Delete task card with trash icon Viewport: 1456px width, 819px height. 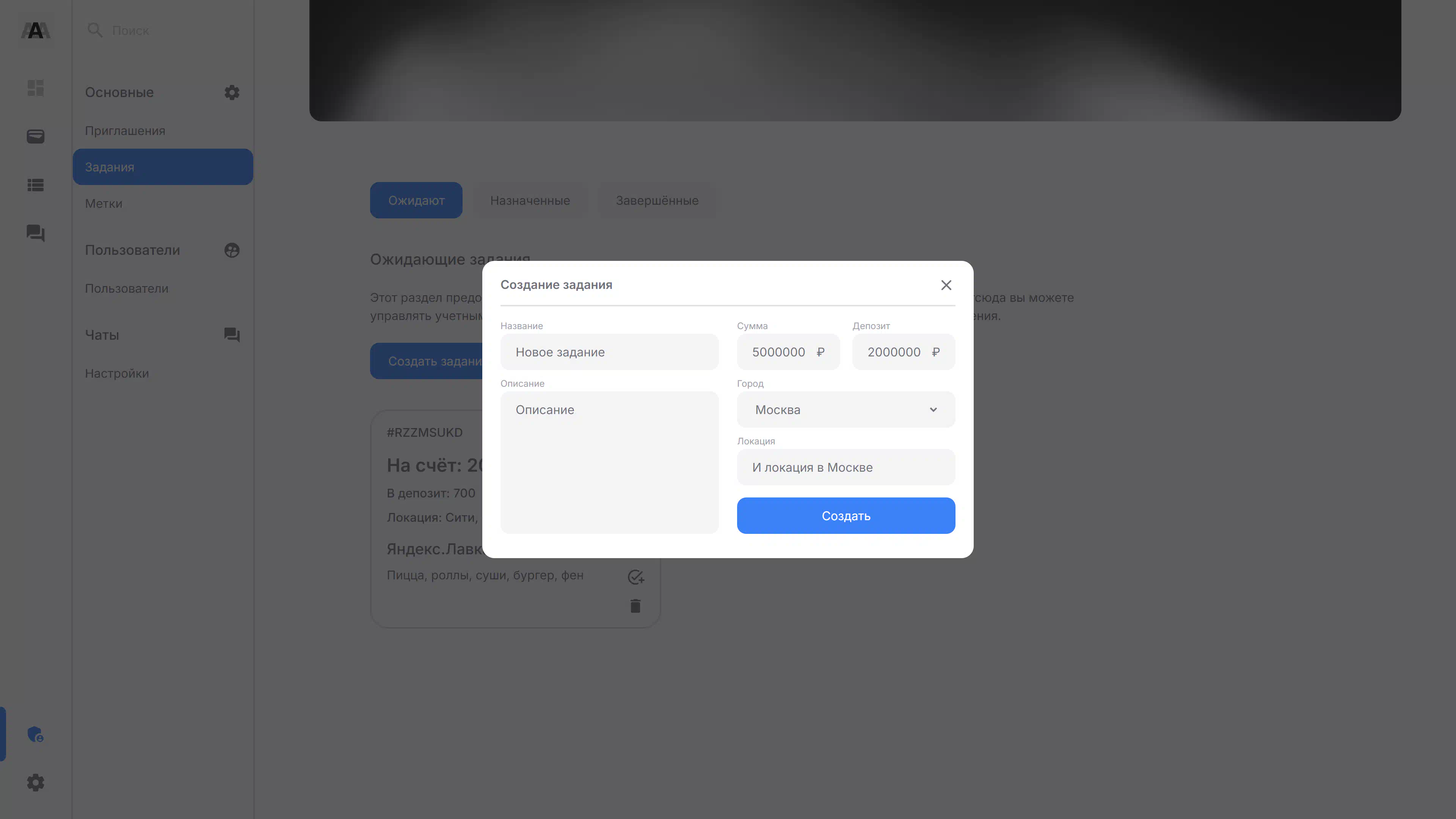(x=635, y=606)
